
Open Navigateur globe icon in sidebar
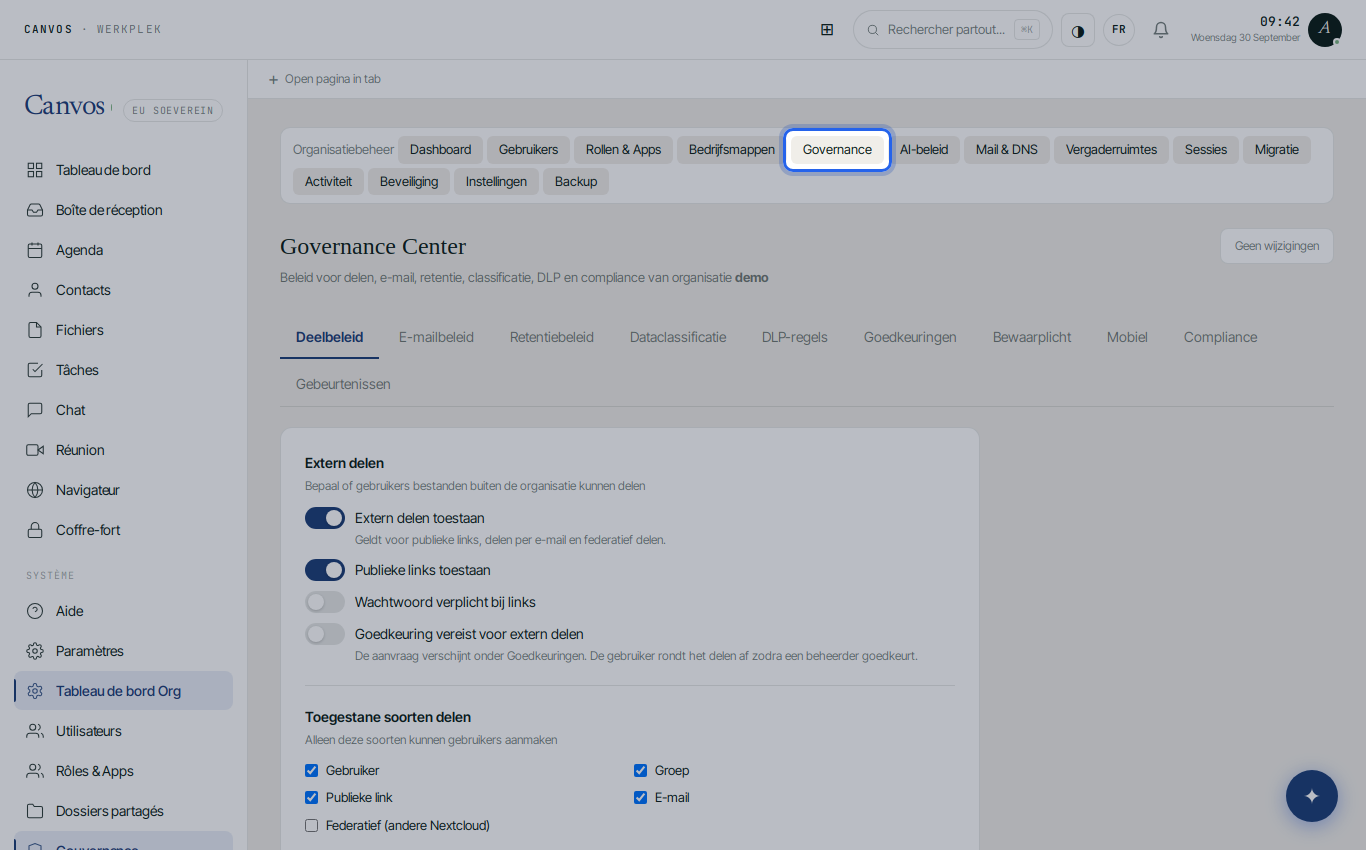point(35,490)
